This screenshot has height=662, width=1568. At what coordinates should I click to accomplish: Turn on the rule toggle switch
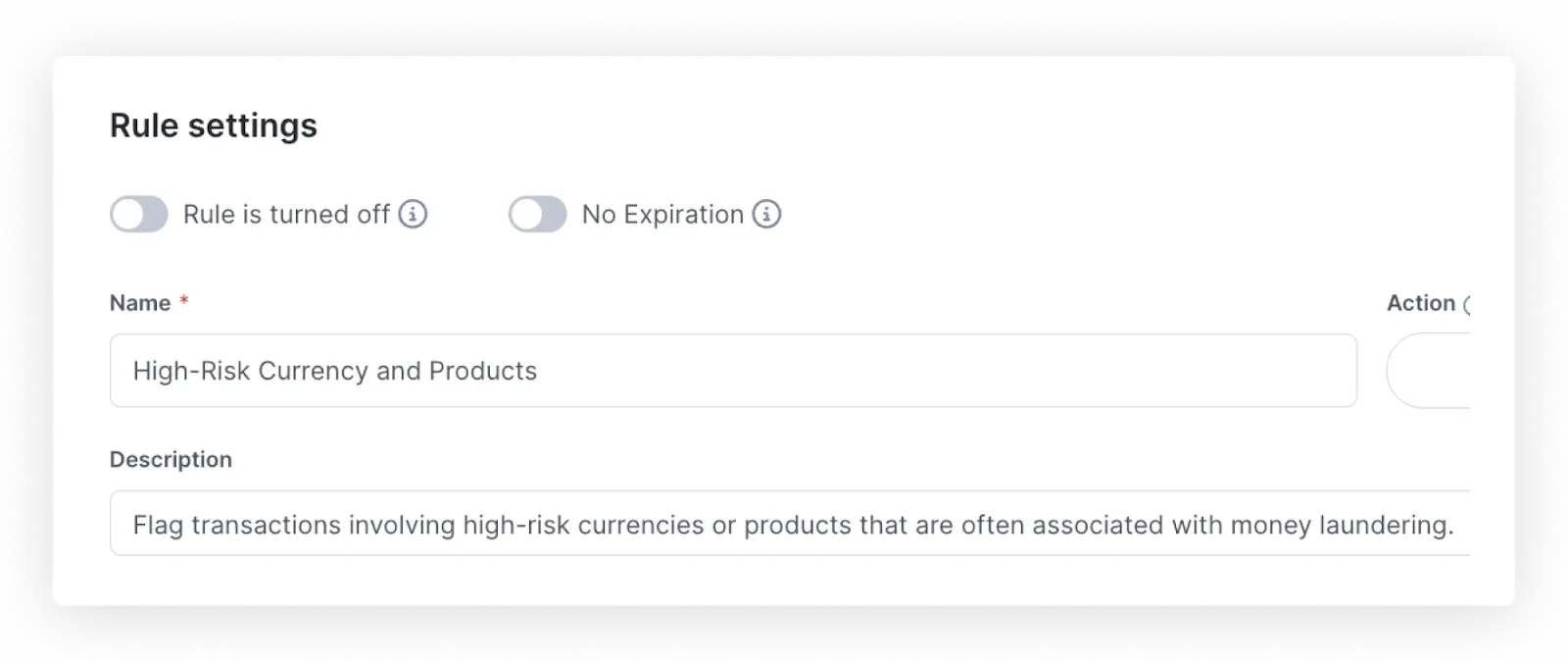pos(139,214)
